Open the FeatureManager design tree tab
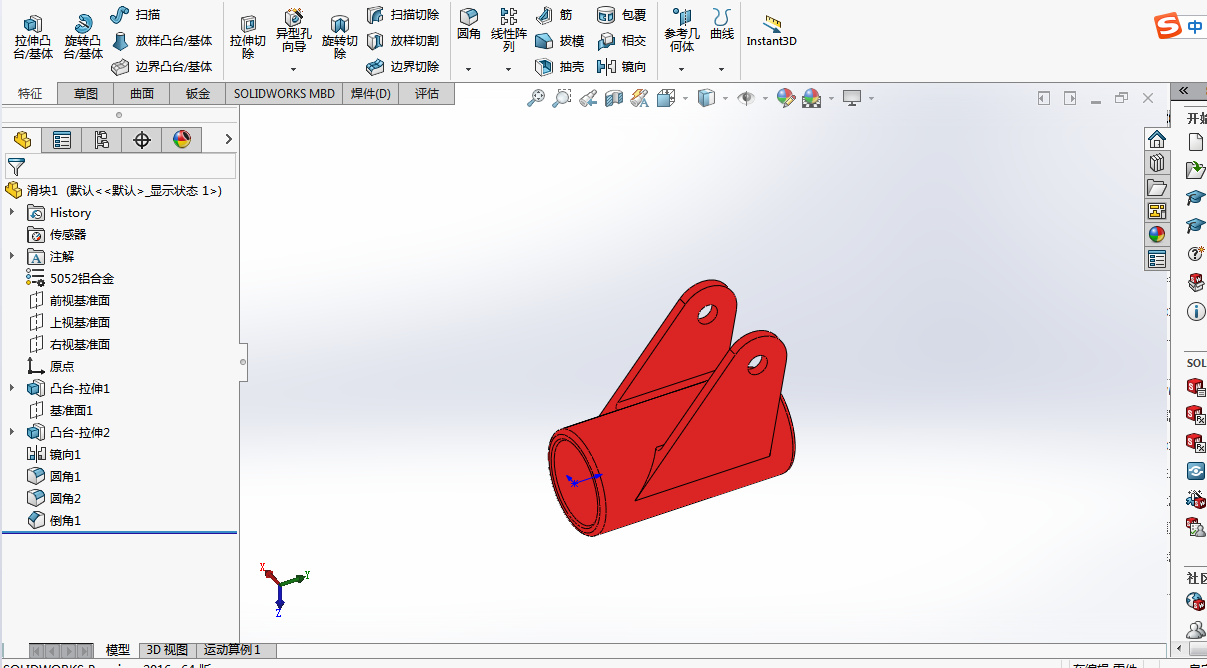The image size is (1207, 668). (22, 140)
